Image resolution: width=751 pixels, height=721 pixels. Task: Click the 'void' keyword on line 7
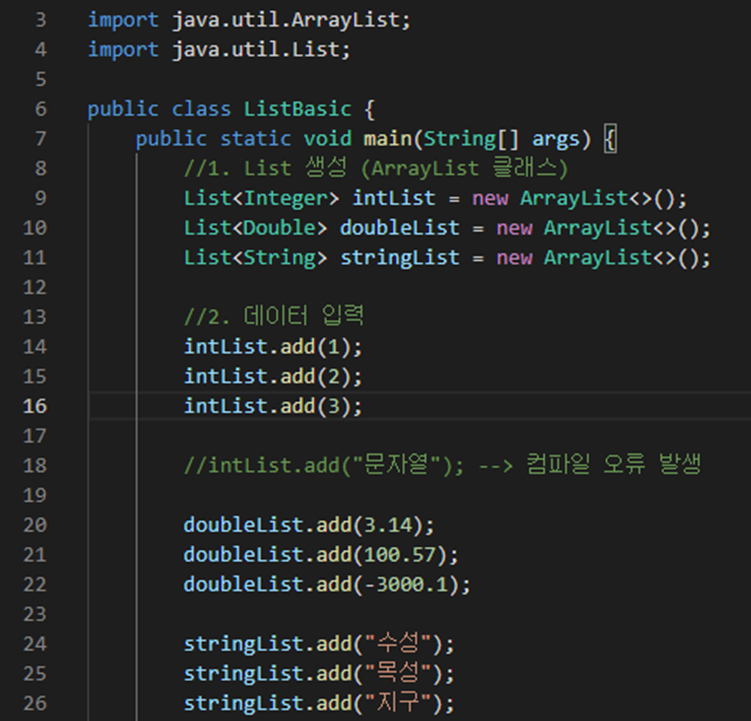click(328, 139)
